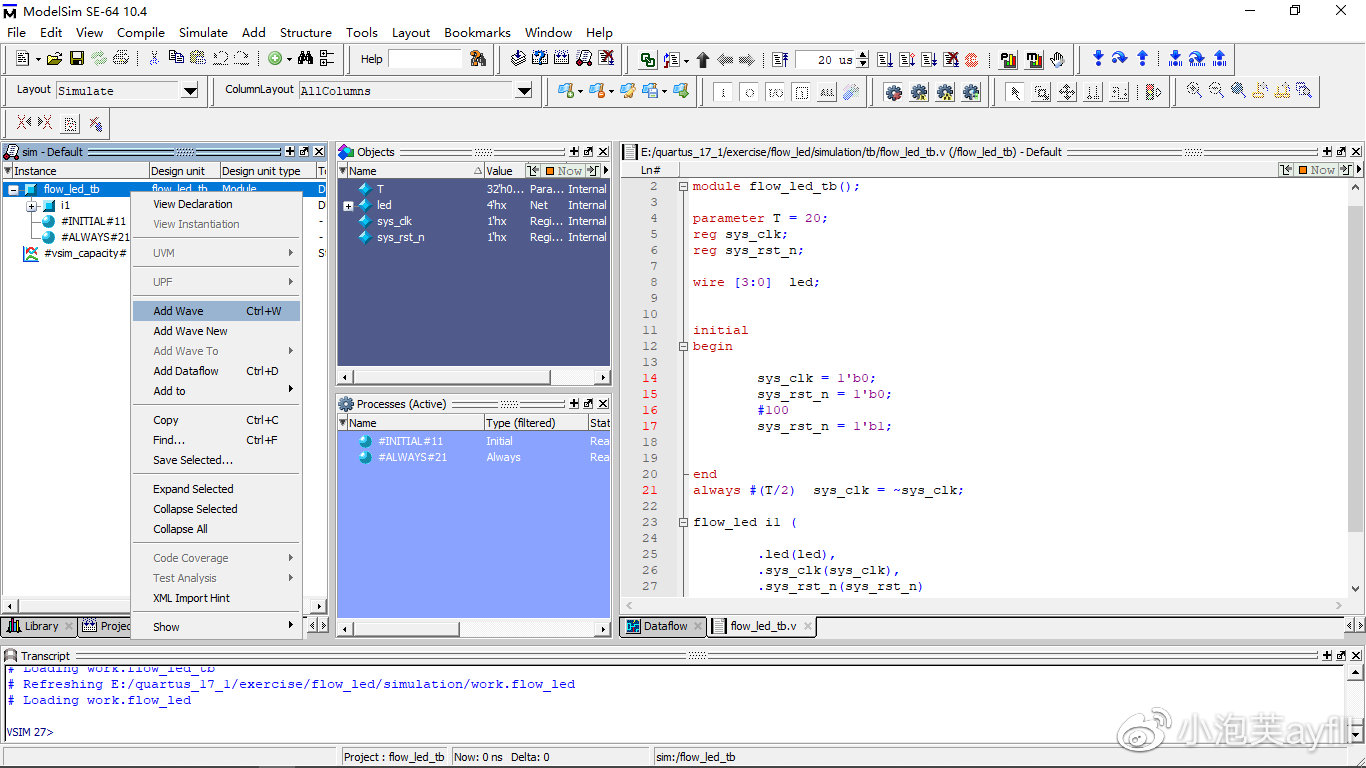The width and height of the screenshot is (1366, 768).
Task: Enable Zoom mode cursor button
Action: [1041, 93]
